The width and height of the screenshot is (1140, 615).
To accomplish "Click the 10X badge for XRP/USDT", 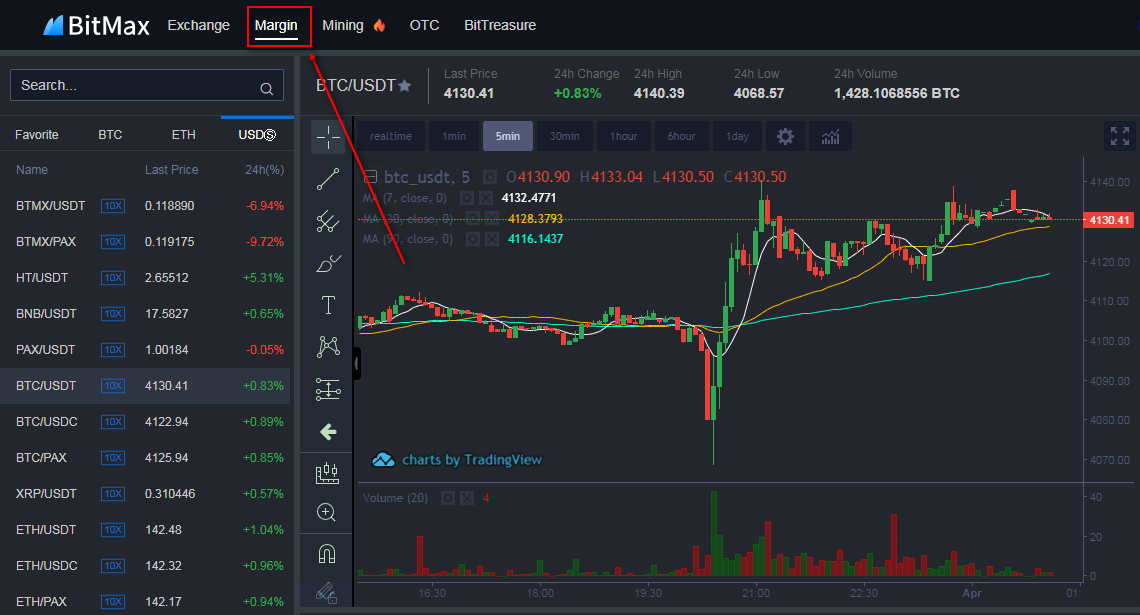I will (x=113, y=494).
